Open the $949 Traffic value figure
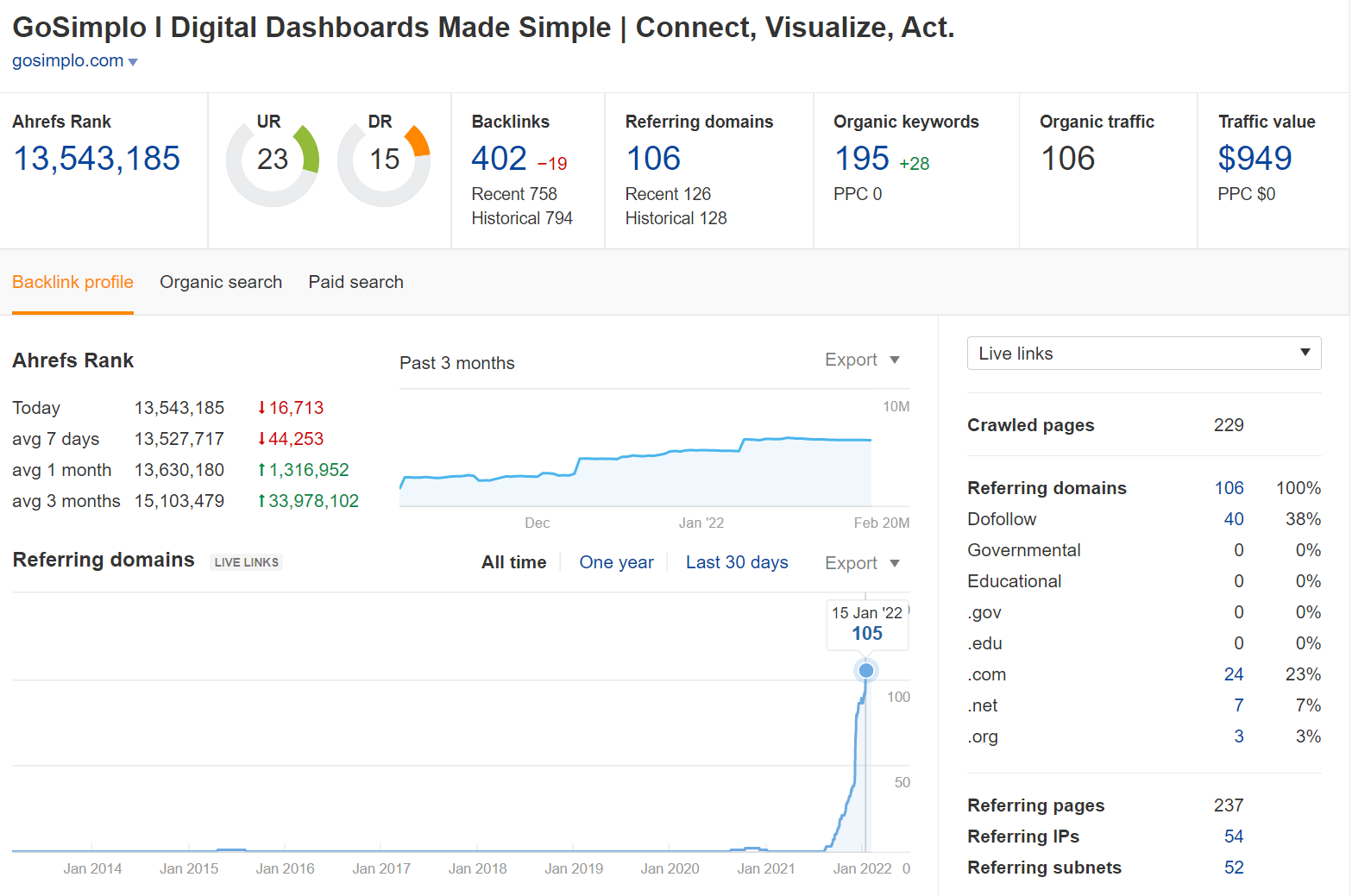Image resolution: width=1352 pixels, height=896 pixels. click(1255, 159)
